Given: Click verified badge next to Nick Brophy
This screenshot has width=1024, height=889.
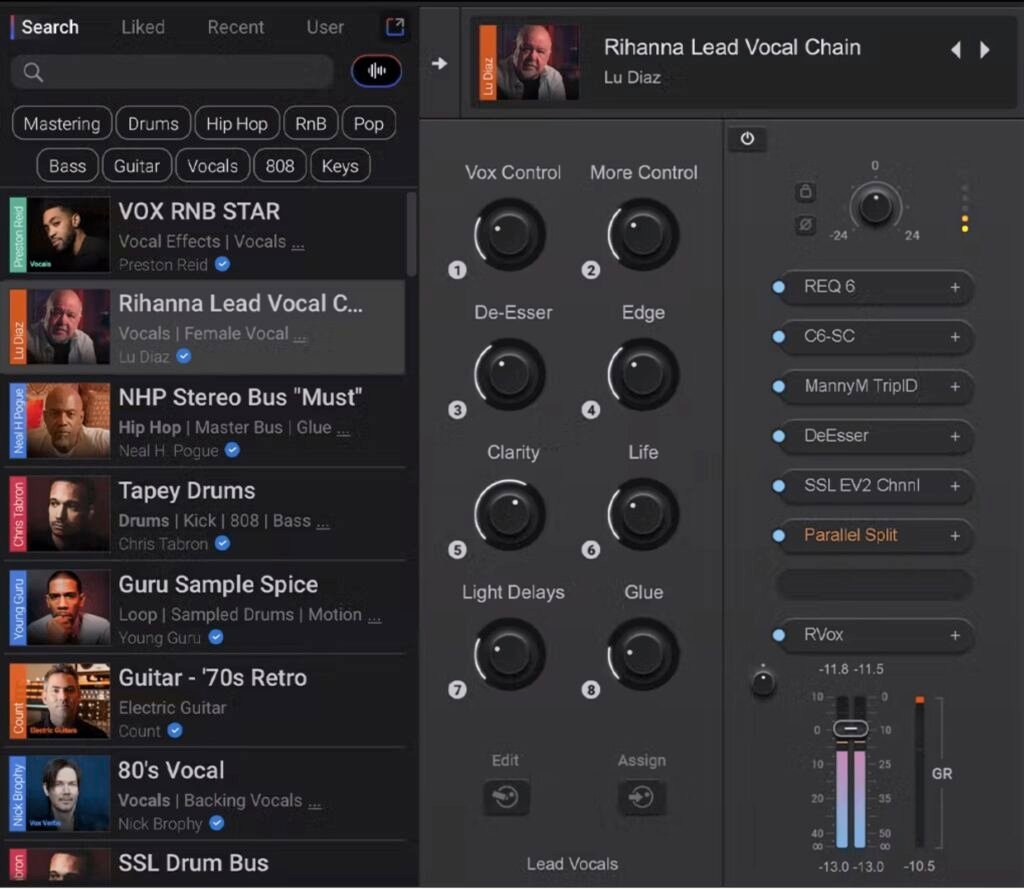Looking at the screenshot, I should pyautogui.click(x=217, y=823).
